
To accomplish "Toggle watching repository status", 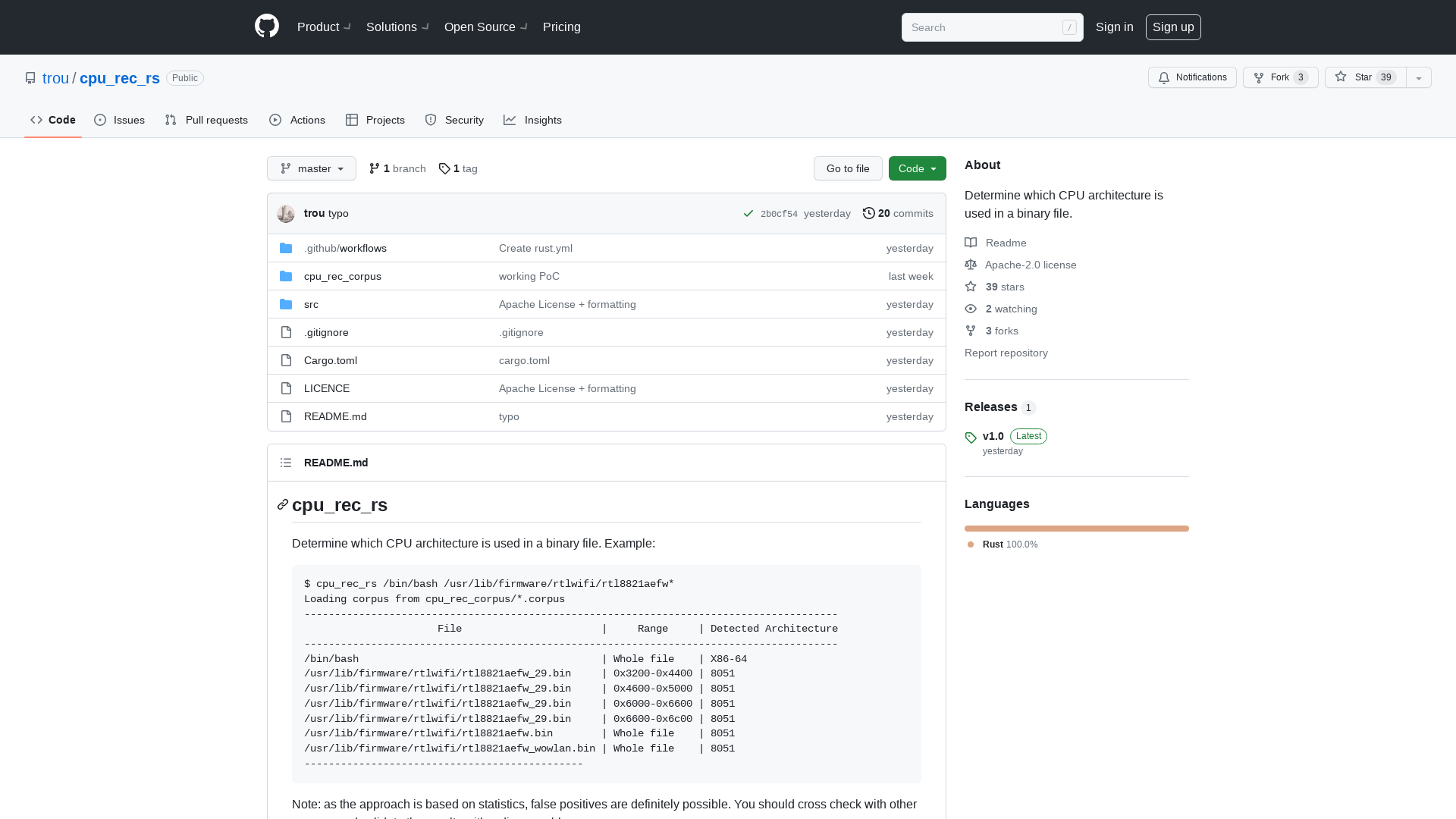I will 1193,78.
